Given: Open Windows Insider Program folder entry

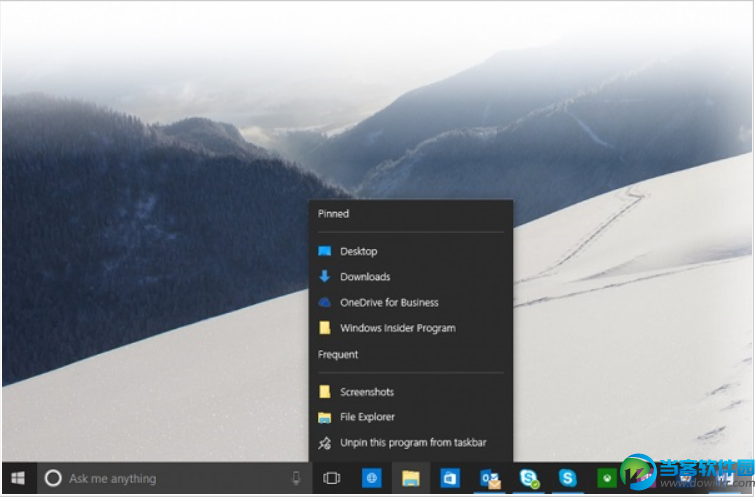Looking at the screenshot, I should click(x=411, y=328).
